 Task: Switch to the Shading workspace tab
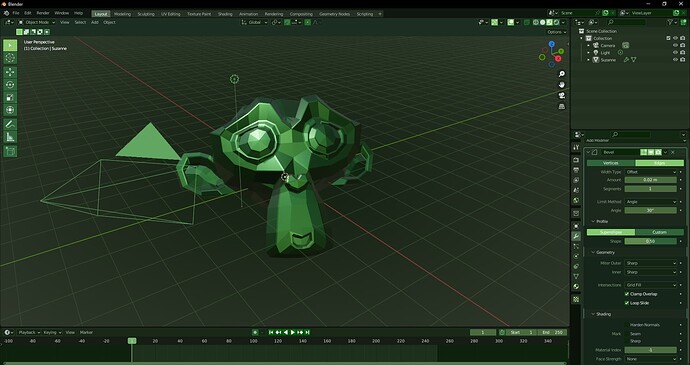click(225, 14)
